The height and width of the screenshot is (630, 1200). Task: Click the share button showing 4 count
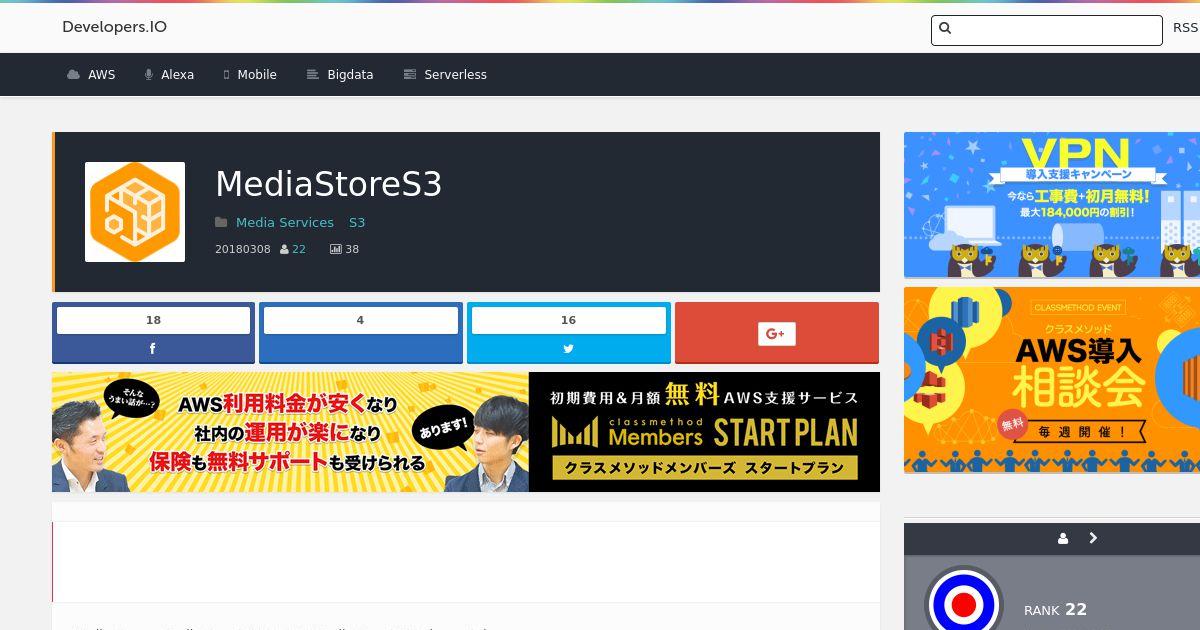coord(360,333)
